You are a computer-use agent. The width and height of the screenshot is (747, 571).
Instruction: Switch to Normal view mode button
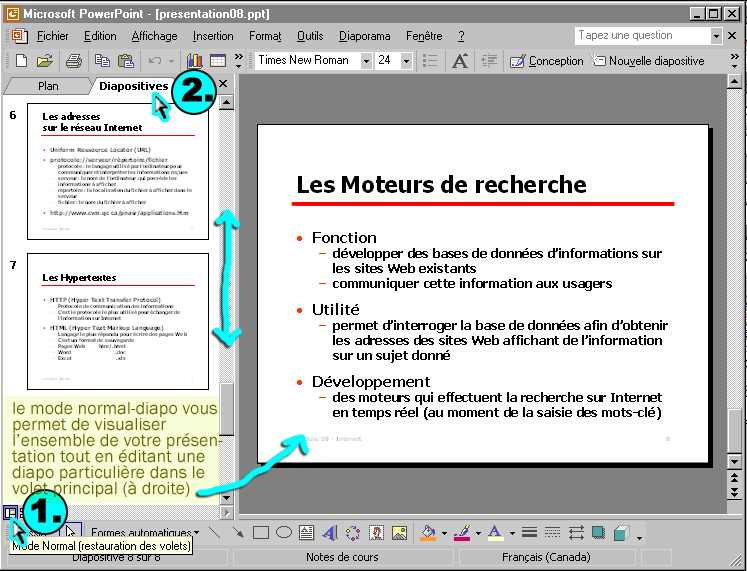click(9, 514)
